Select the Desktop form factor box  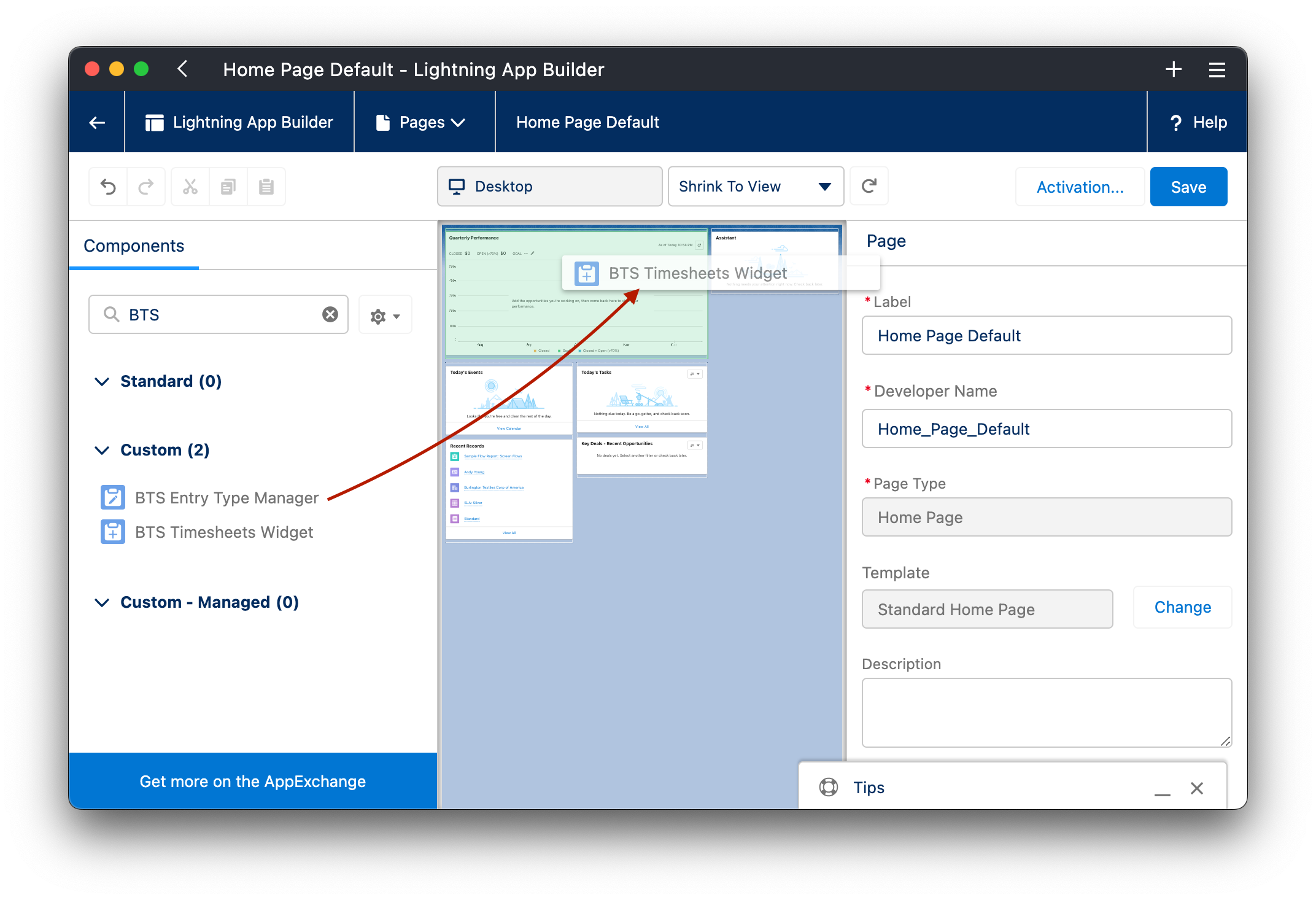[x=549, y=186]
